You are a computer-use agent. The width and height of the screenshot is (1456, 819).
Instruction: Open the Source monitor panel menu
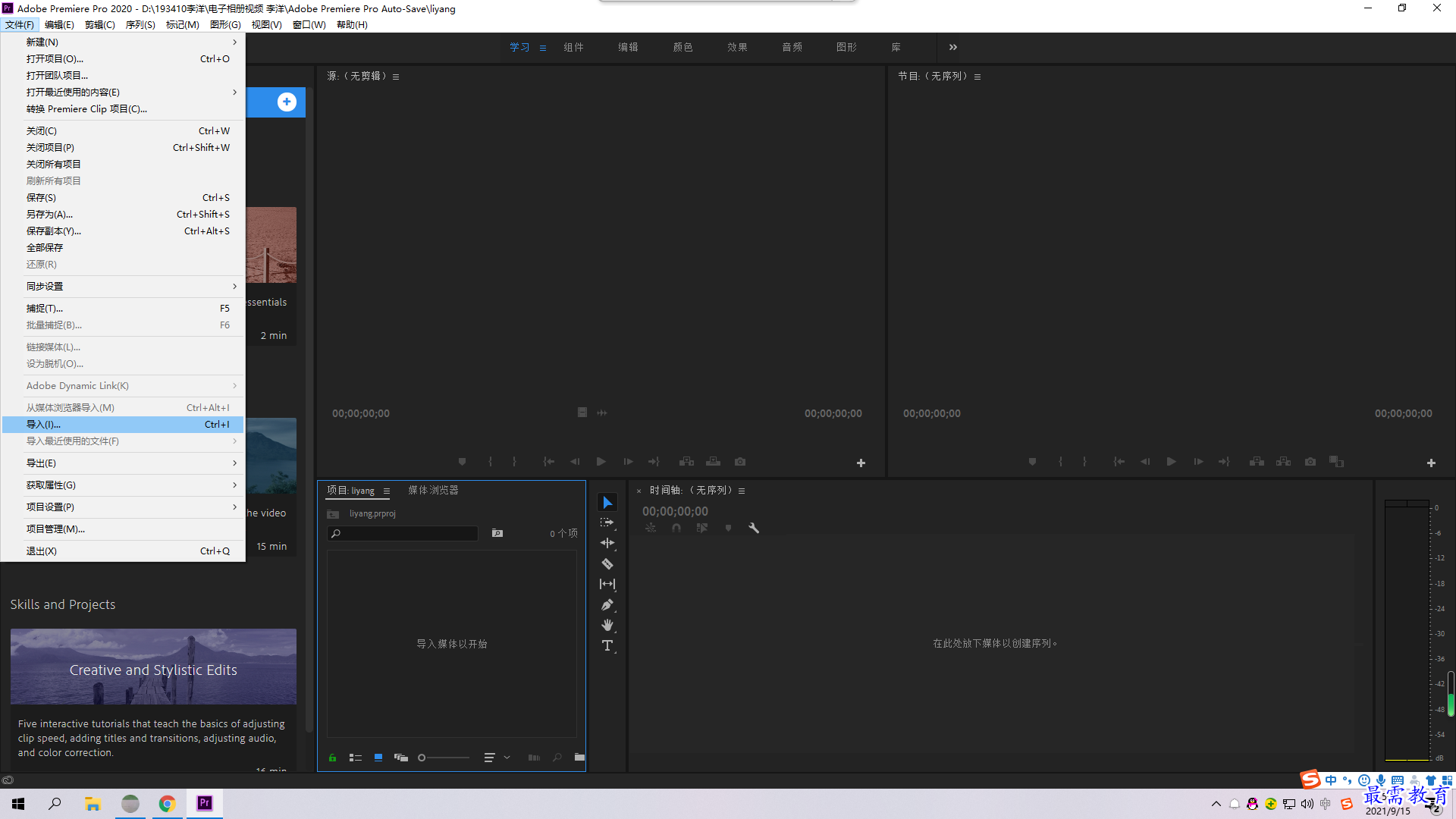point(396,77)
